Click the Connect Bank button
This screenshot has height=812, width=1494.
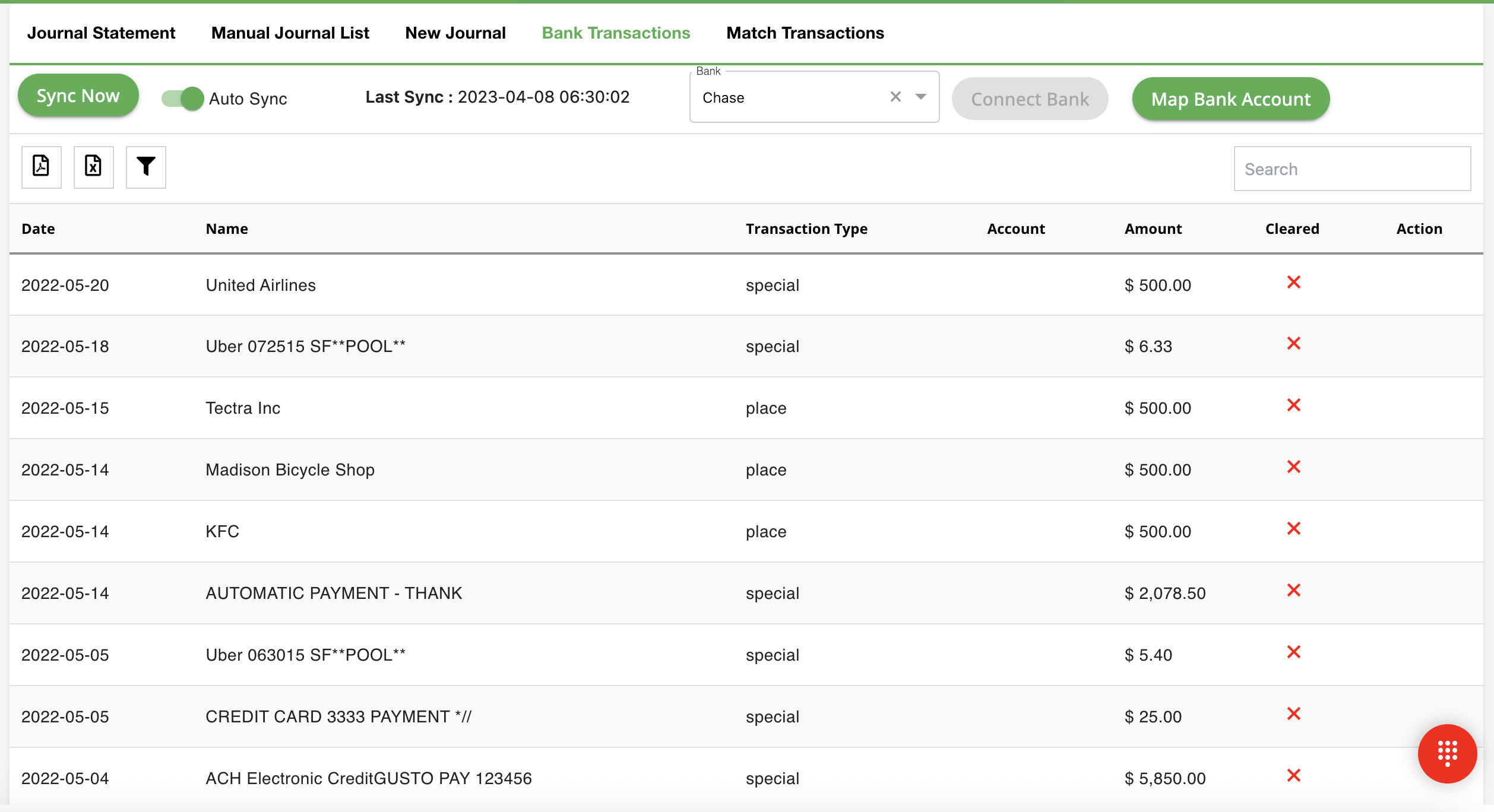point(1030,99)
